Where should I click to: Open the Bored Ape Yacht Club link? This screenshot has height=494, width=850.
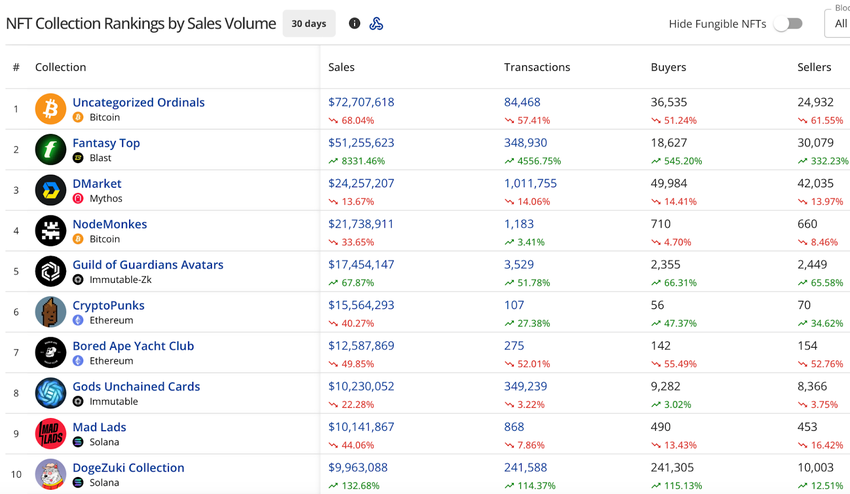click(133, 346)
